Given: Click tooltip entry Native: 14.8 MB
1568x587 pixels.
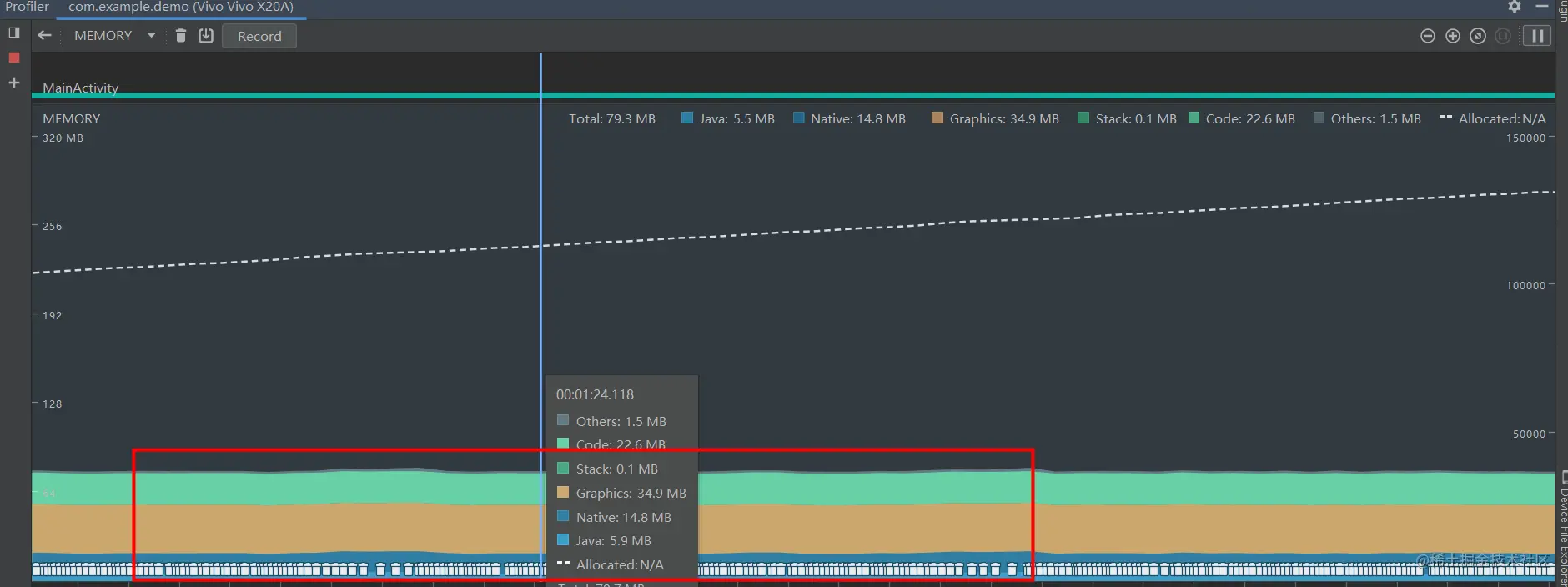Looking at the screenshot, I should pyautogui.click(x=614, y=517).
